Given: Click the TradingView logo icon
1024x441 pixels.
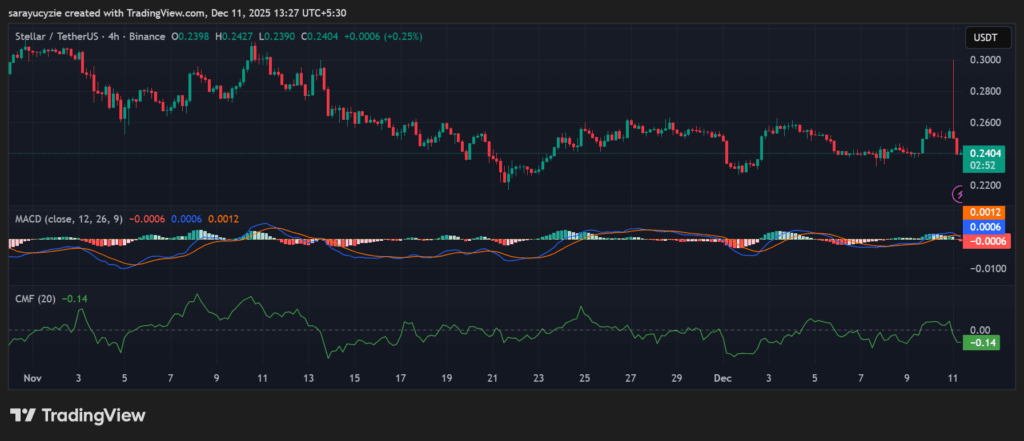Looking at the screenshot, I should [22, 415].
